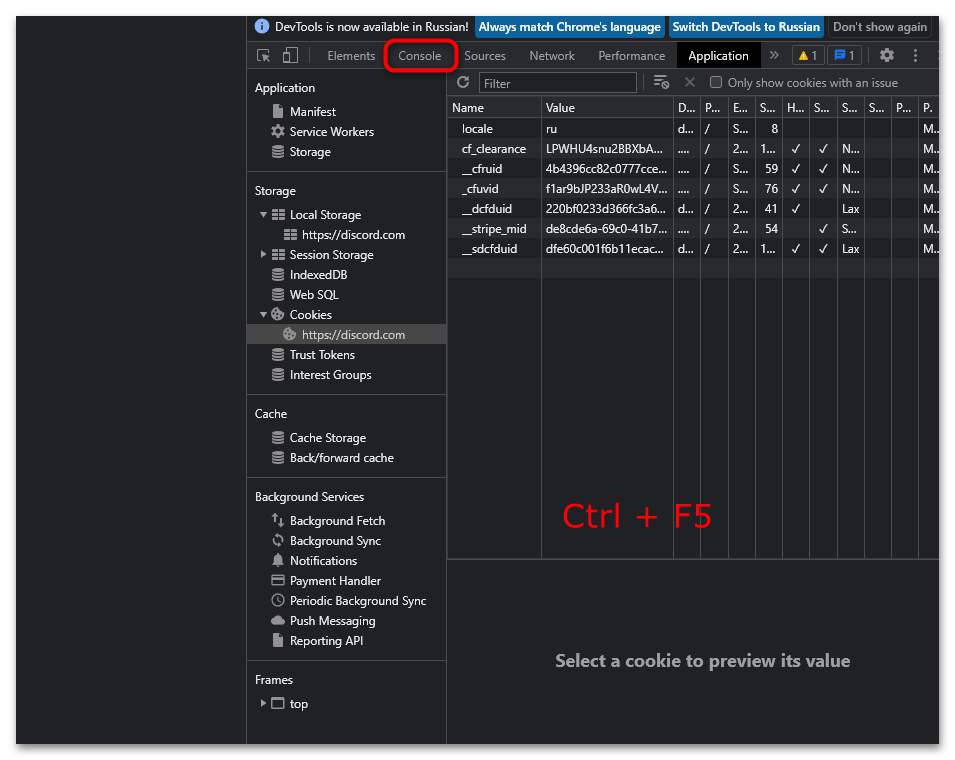This screenshot has width=955, height=760.
Task: Open DevTools settings gear
Action: pos(887,55)
